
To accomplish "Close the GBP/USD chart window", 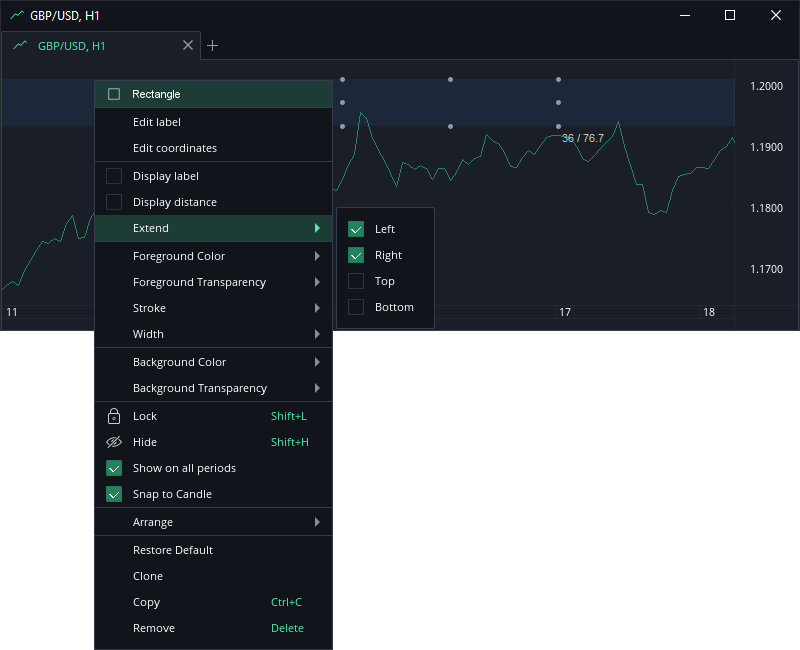I will [776, 15].
